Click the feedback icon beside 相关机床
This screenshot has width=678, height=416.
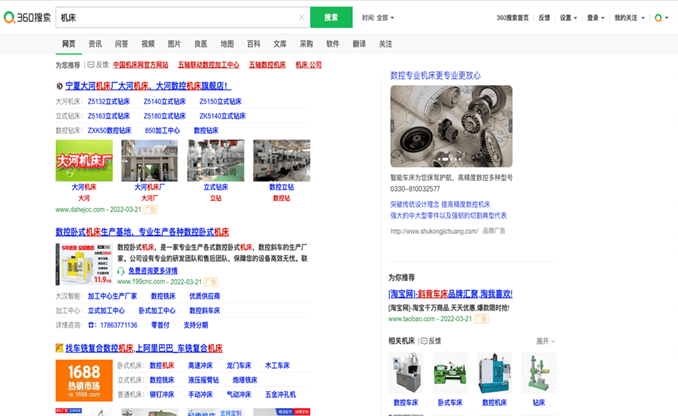424,341
